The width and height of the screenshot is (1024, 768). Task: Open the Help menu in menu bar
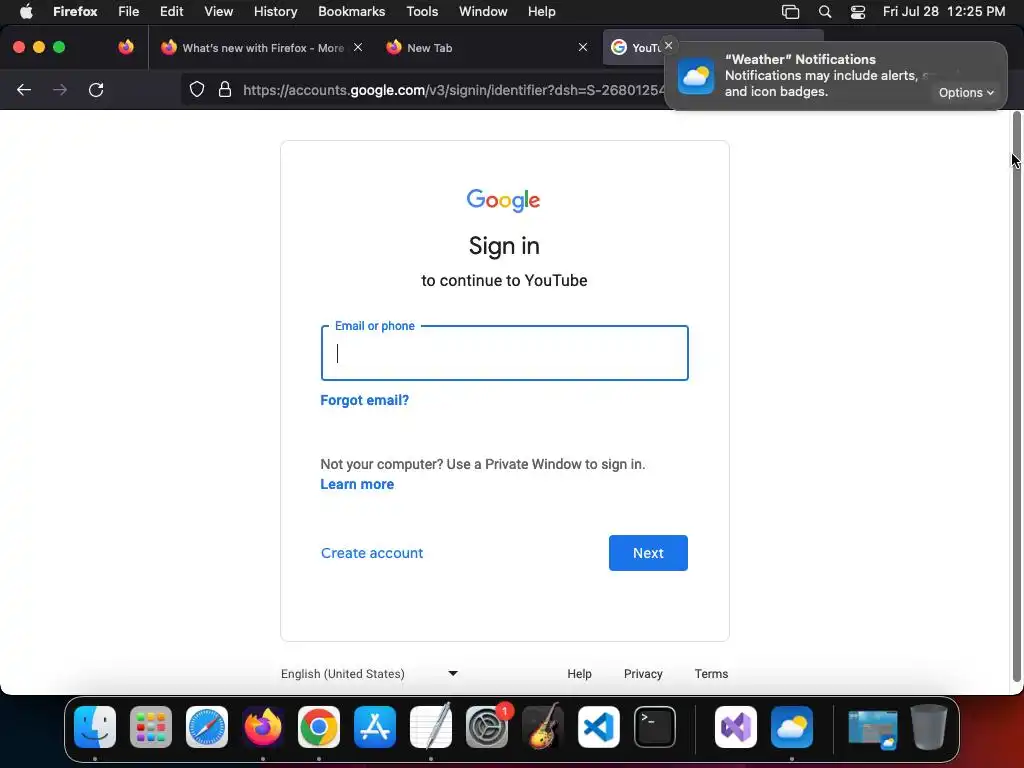tap(541, 12)
